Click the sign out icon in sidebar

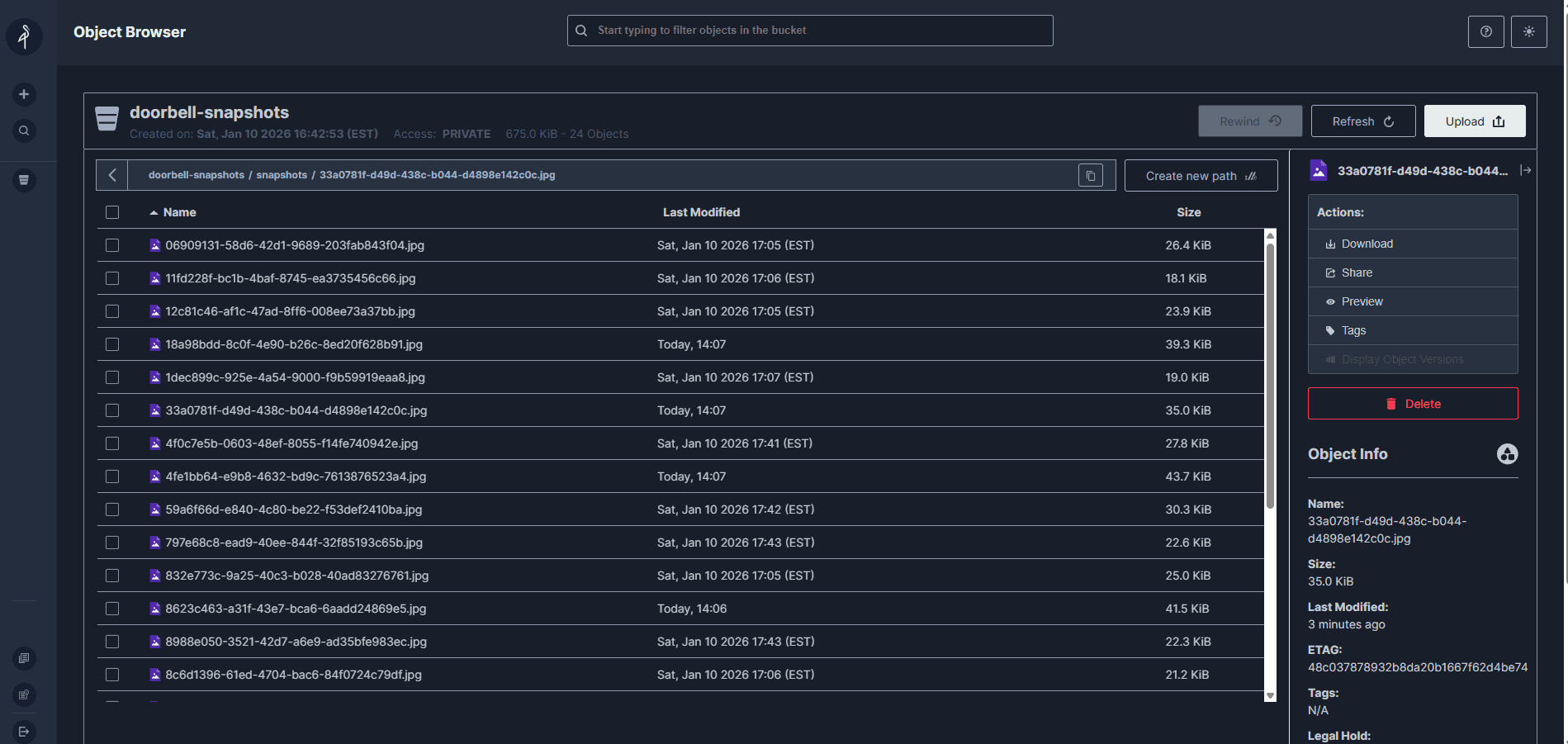point(24,731)
